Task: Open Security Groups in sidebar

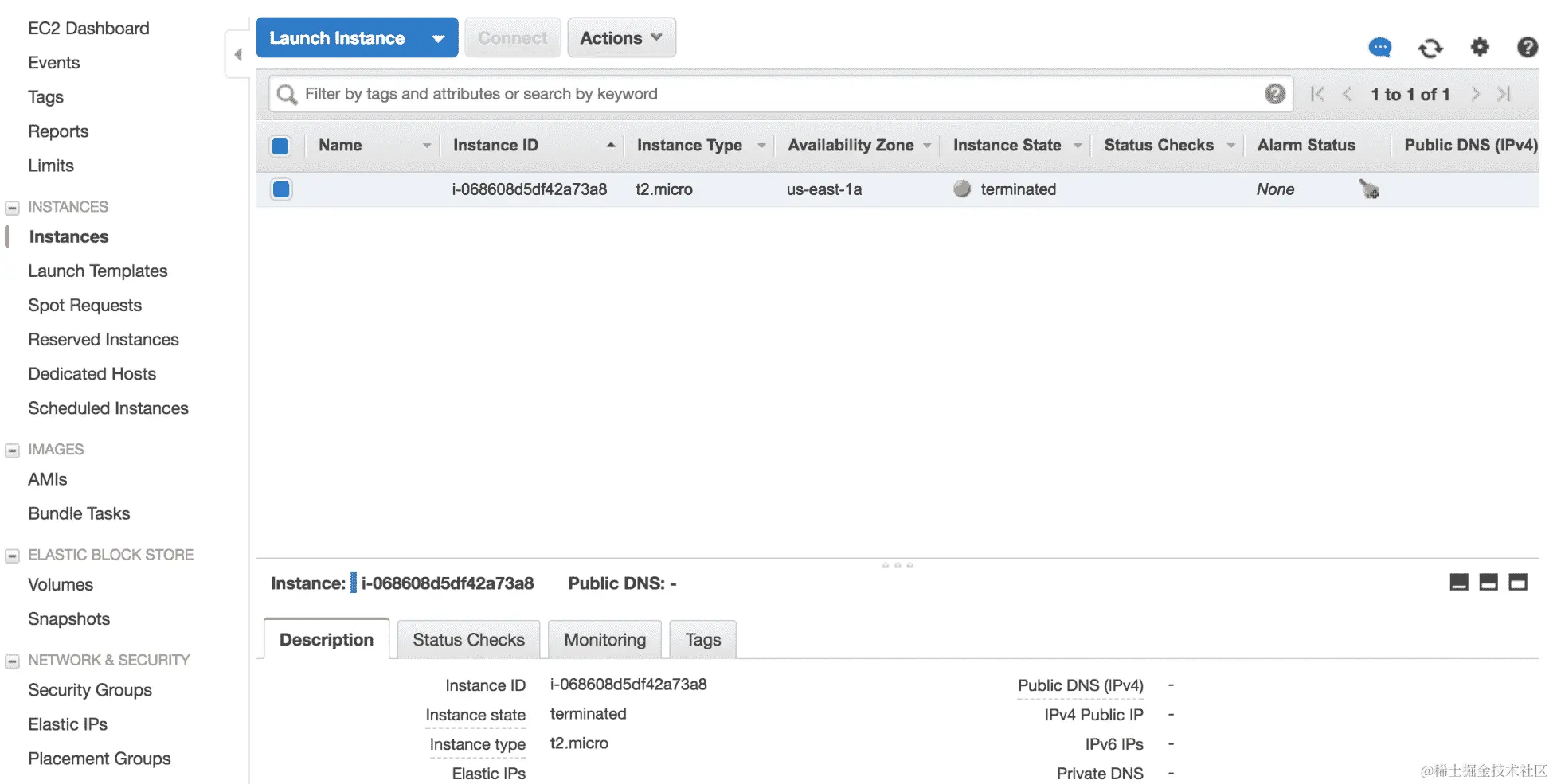Action: pyautogui.click(x=90, y=689)
